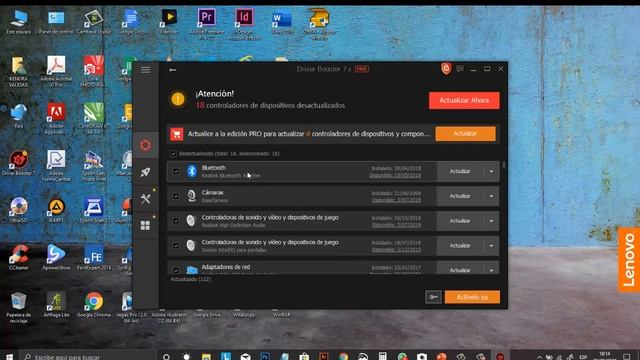This screenshot has width=640, height=360.
Task: Go back with the arrow in Driver Booster
Action: (x=173, y=70)
